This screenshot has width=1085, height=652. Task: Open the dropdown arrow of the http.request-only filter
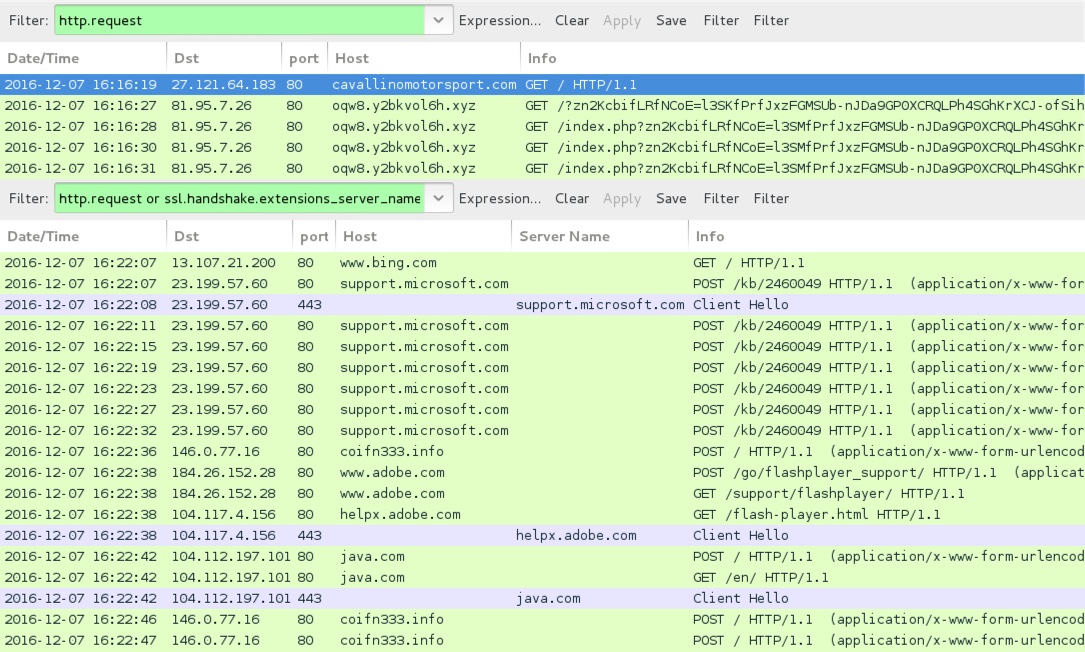(439, 20)
